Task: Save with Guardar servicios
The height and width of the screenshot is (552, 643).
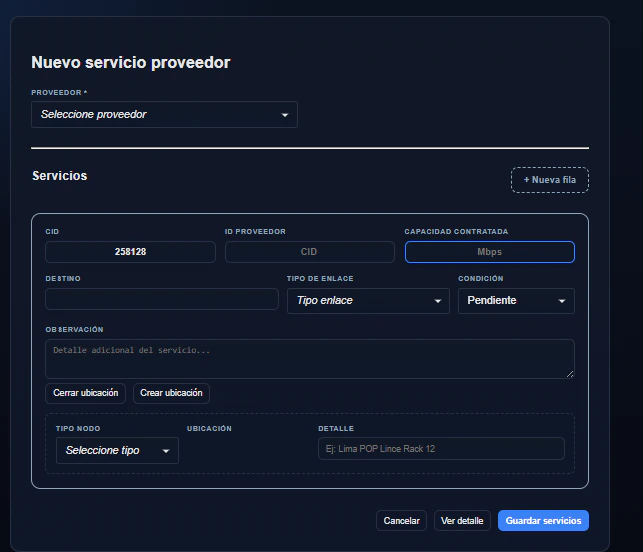Action: 543,520
